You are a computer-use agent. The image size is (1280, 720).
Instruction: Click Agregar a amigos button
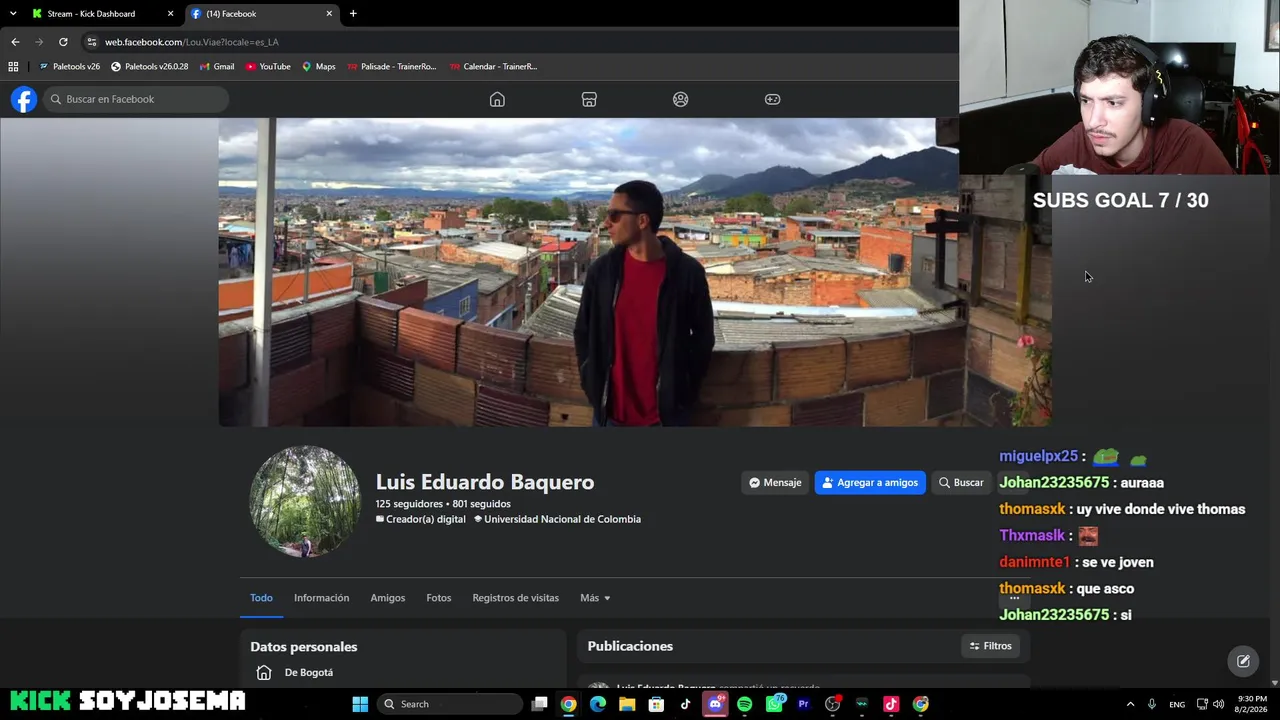pyautogui.click(x=870, y=483)
